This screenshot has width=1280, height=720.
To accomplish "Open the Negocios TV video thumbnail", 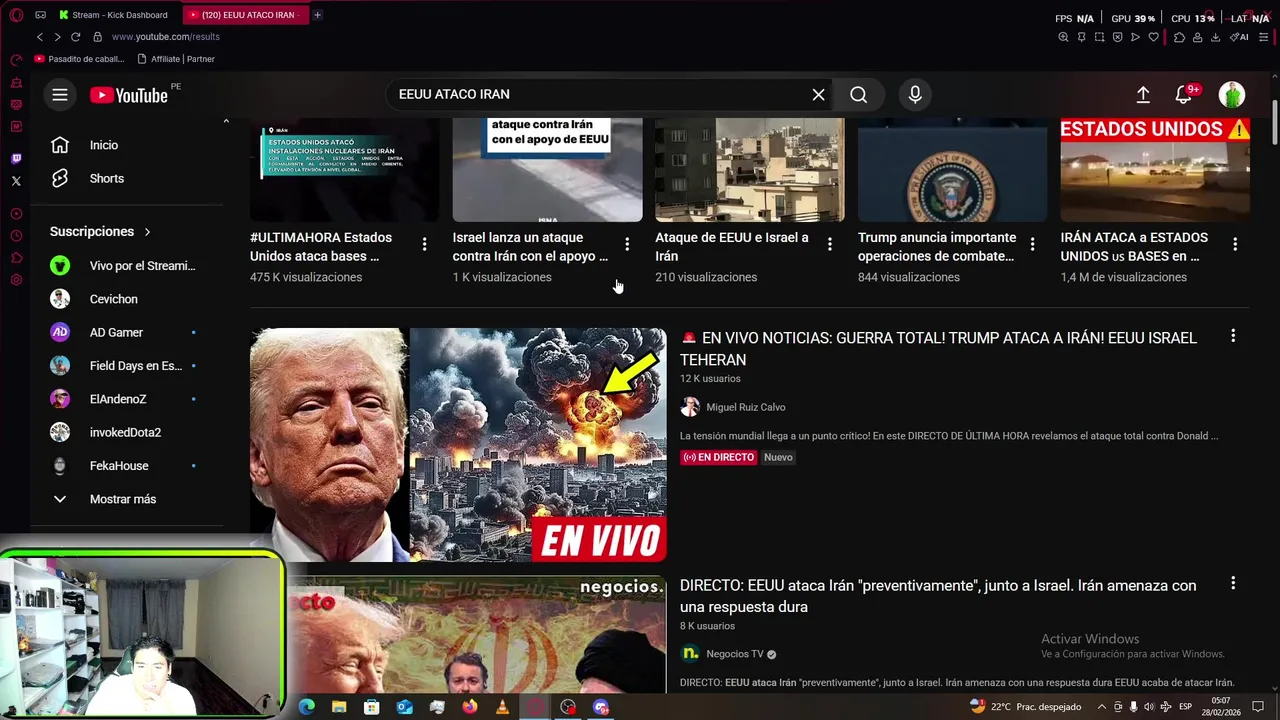I will pos(476,634).
